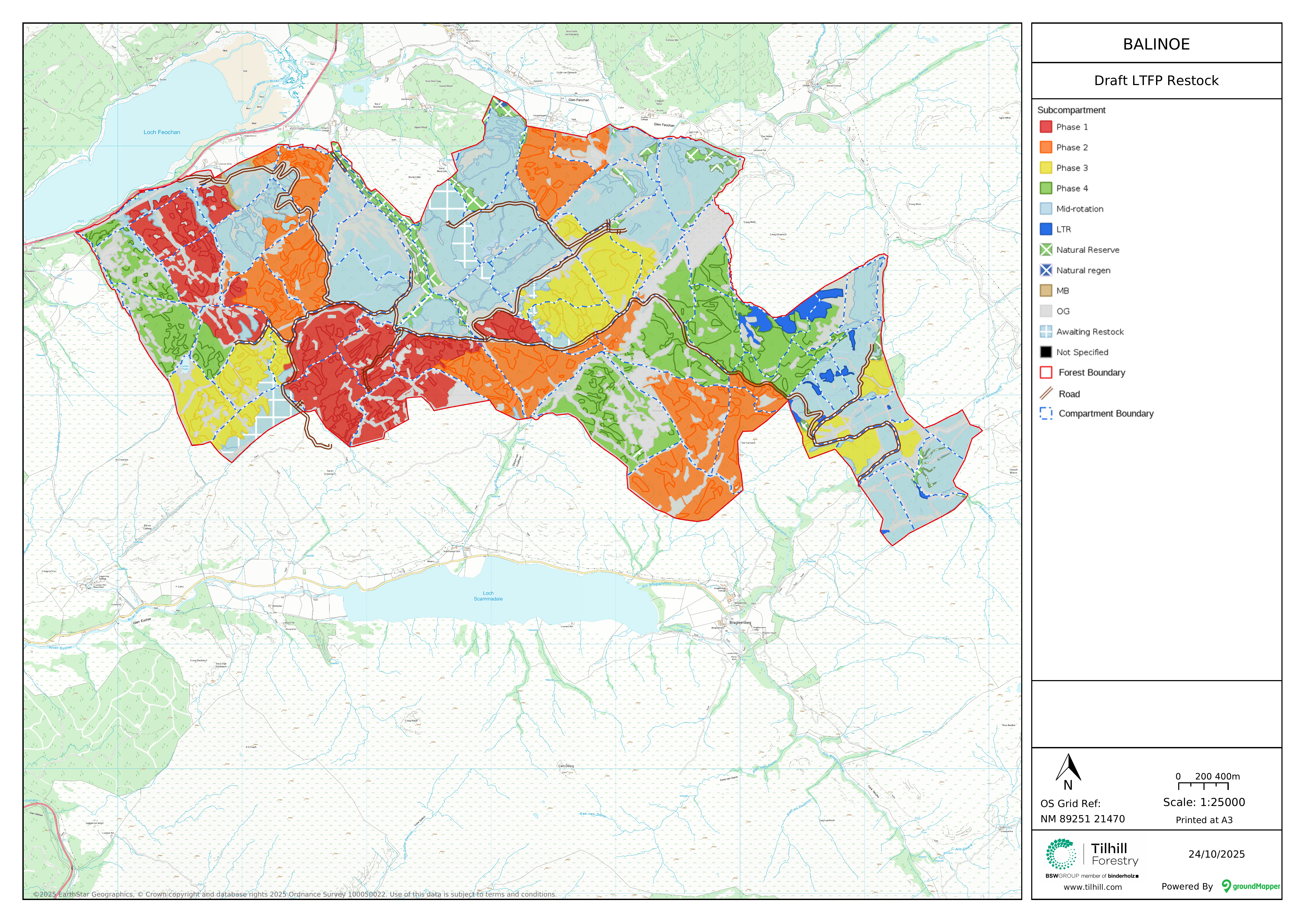Click the Phase 2 orange legend swatch
The width and height of the screenshot is (1307, 924).
tap(1046, 147)
